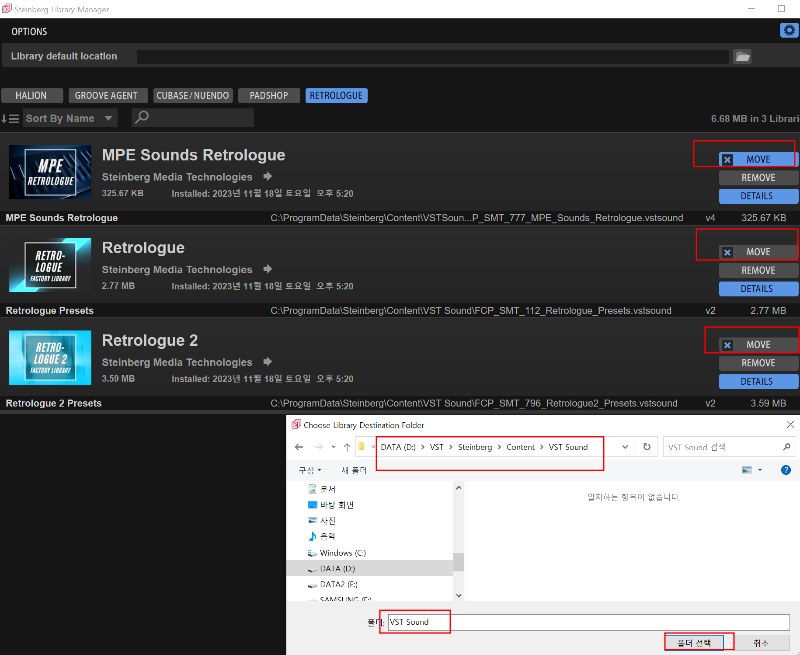This screenshot has height=655, width=800.
Task: Remove the Retrologue Presets library
Action: pyautogui.click(x=758, y=270)
